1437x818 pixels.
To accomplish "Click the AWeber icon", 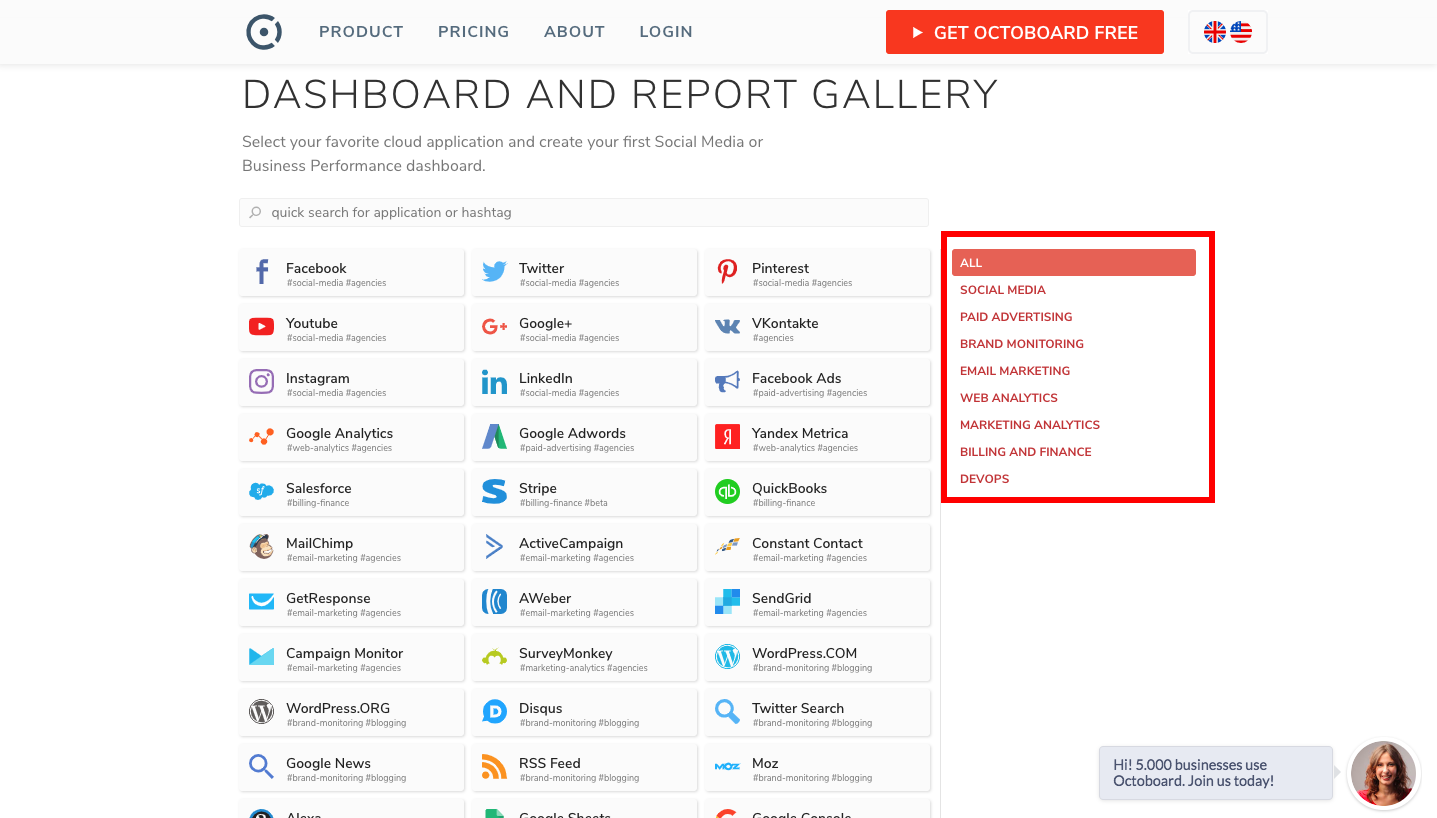I will [494, 602].
